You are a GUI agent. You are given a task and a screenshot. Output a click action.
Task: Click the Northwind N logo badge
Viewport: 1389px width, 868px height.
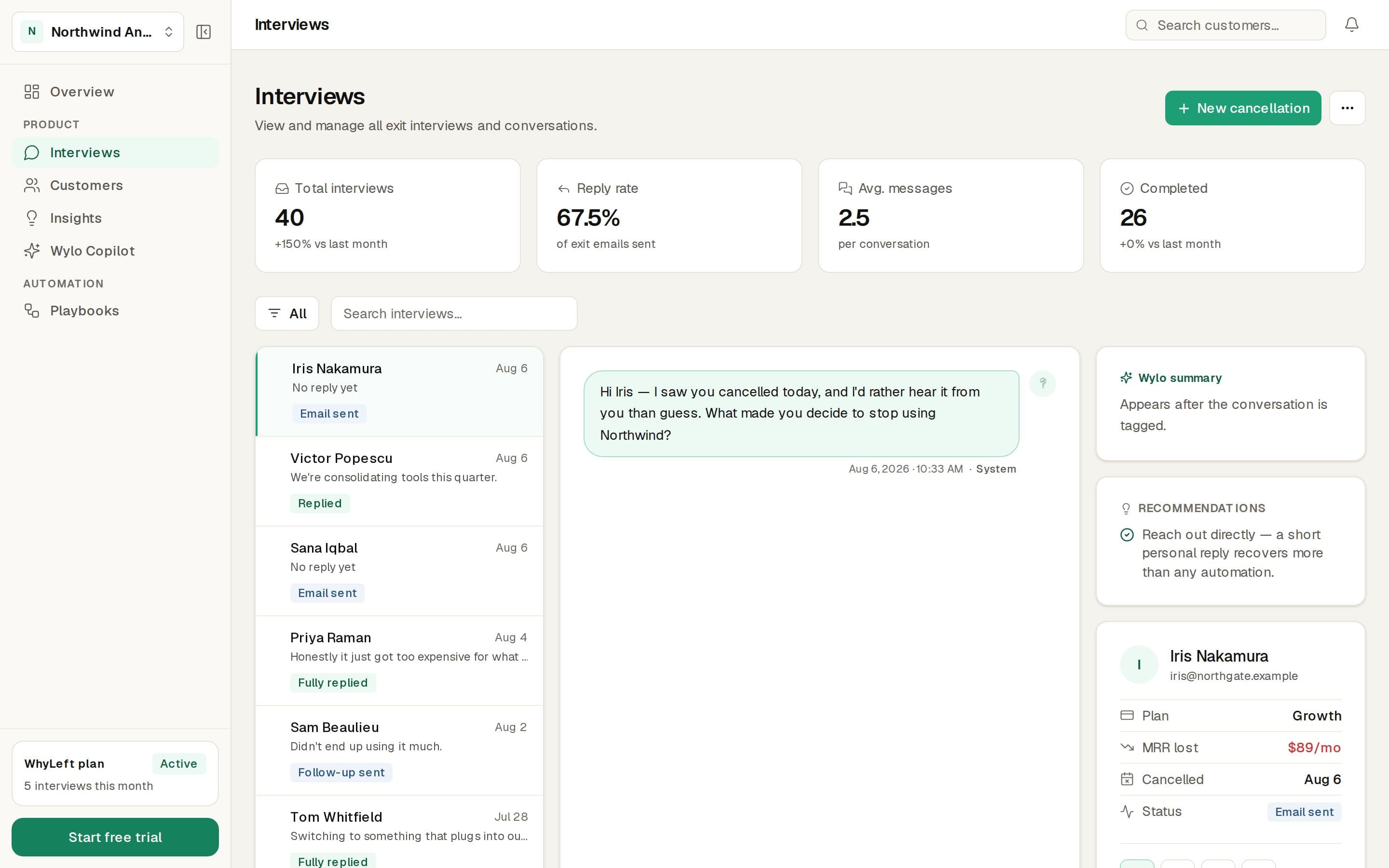click(31, 31)
